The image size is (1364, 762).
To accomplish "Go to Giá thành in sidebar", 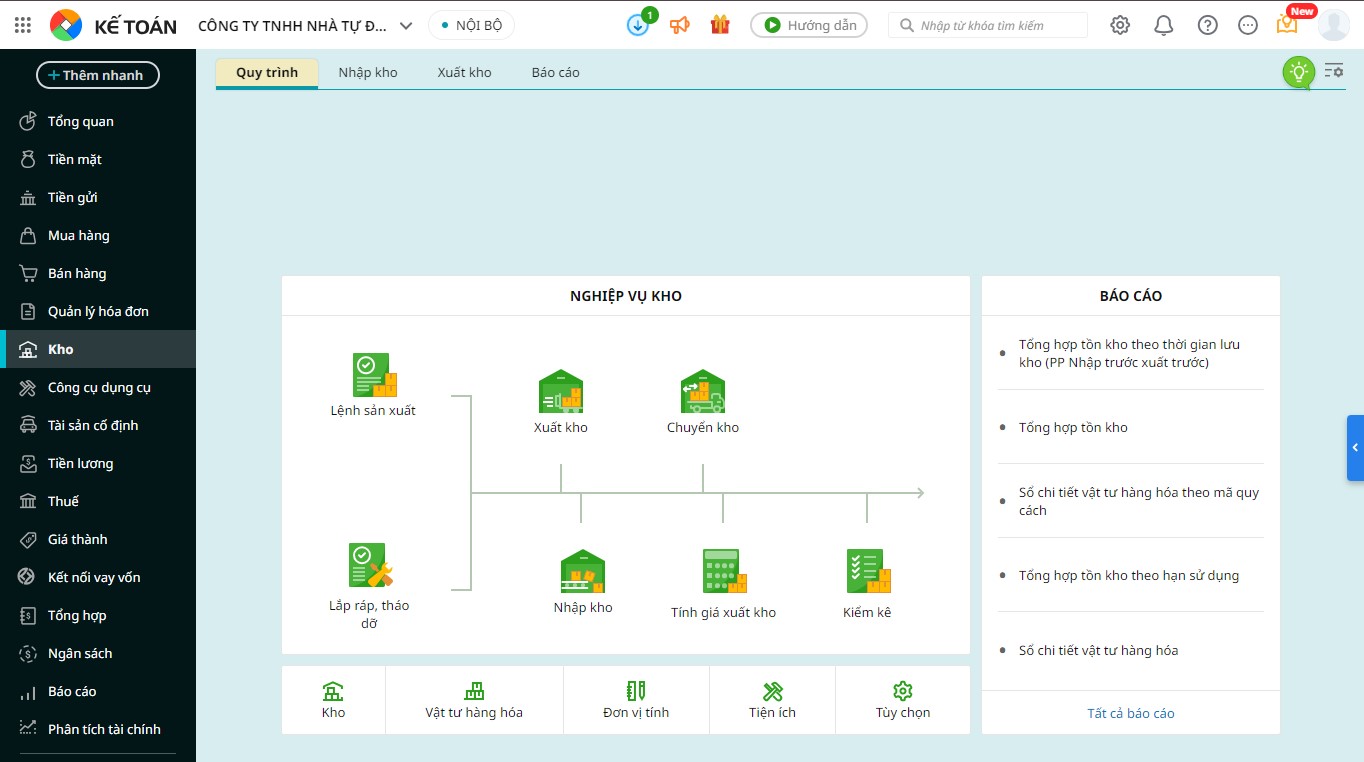I will 98,539.
